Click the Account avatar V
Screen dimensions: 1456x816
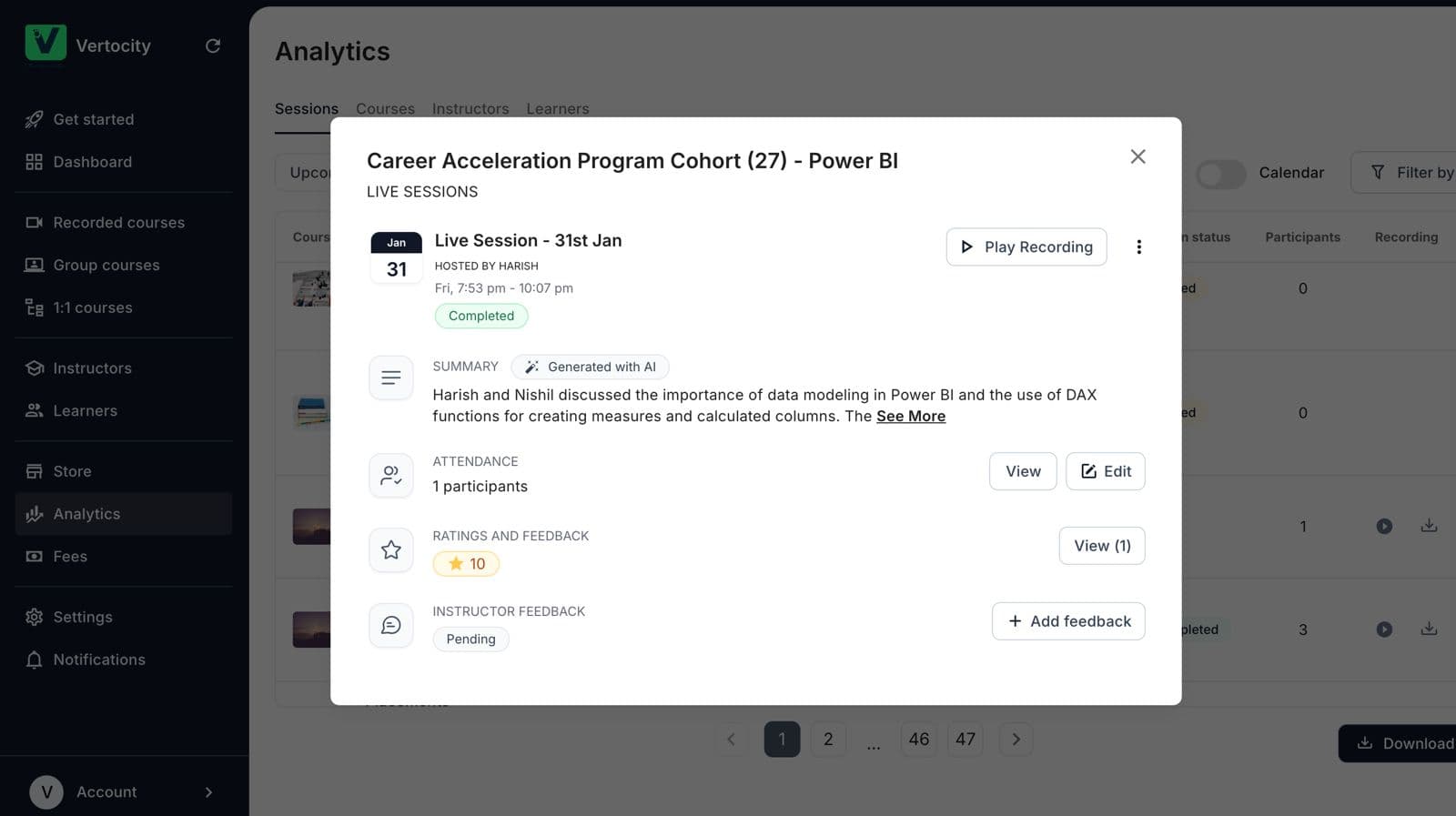click(x=46, y=792)
